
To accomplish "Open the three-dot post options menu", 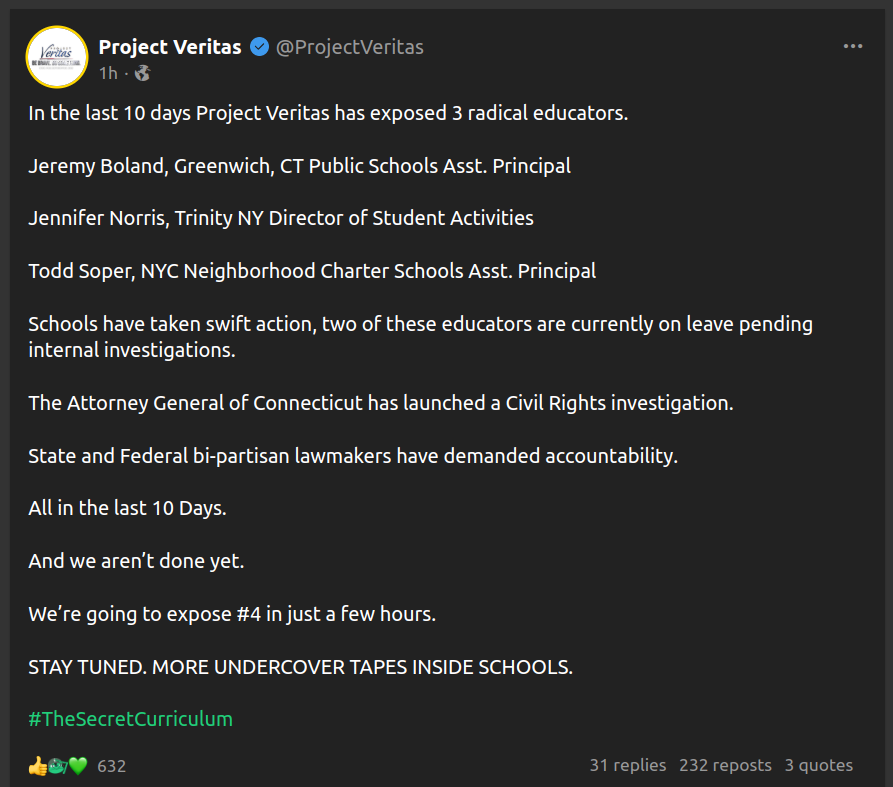I will pos(852,46).
